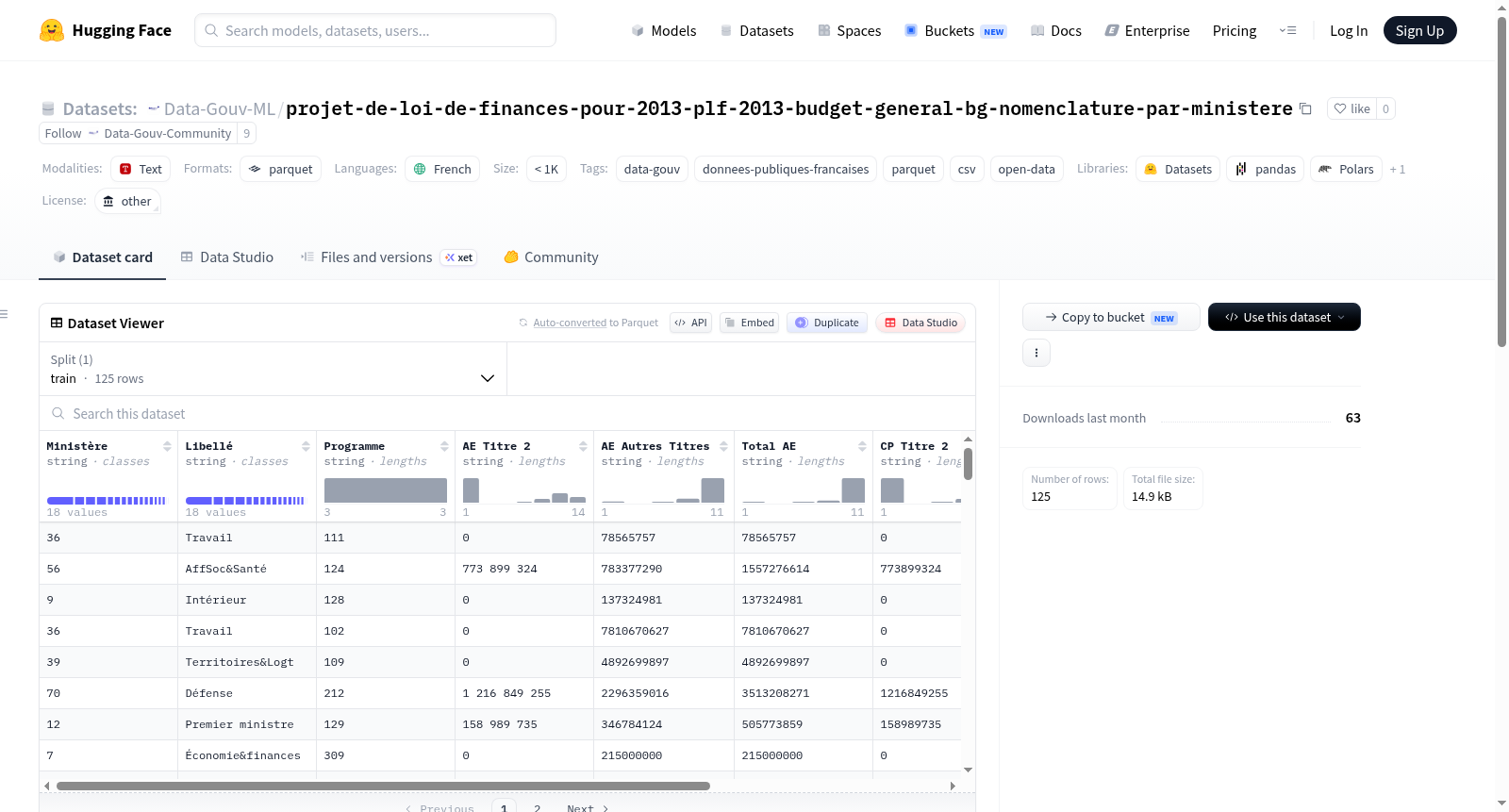The image size is (1509, 812).
Task: Select the csv tag
Action: click(x=967, y=169)
